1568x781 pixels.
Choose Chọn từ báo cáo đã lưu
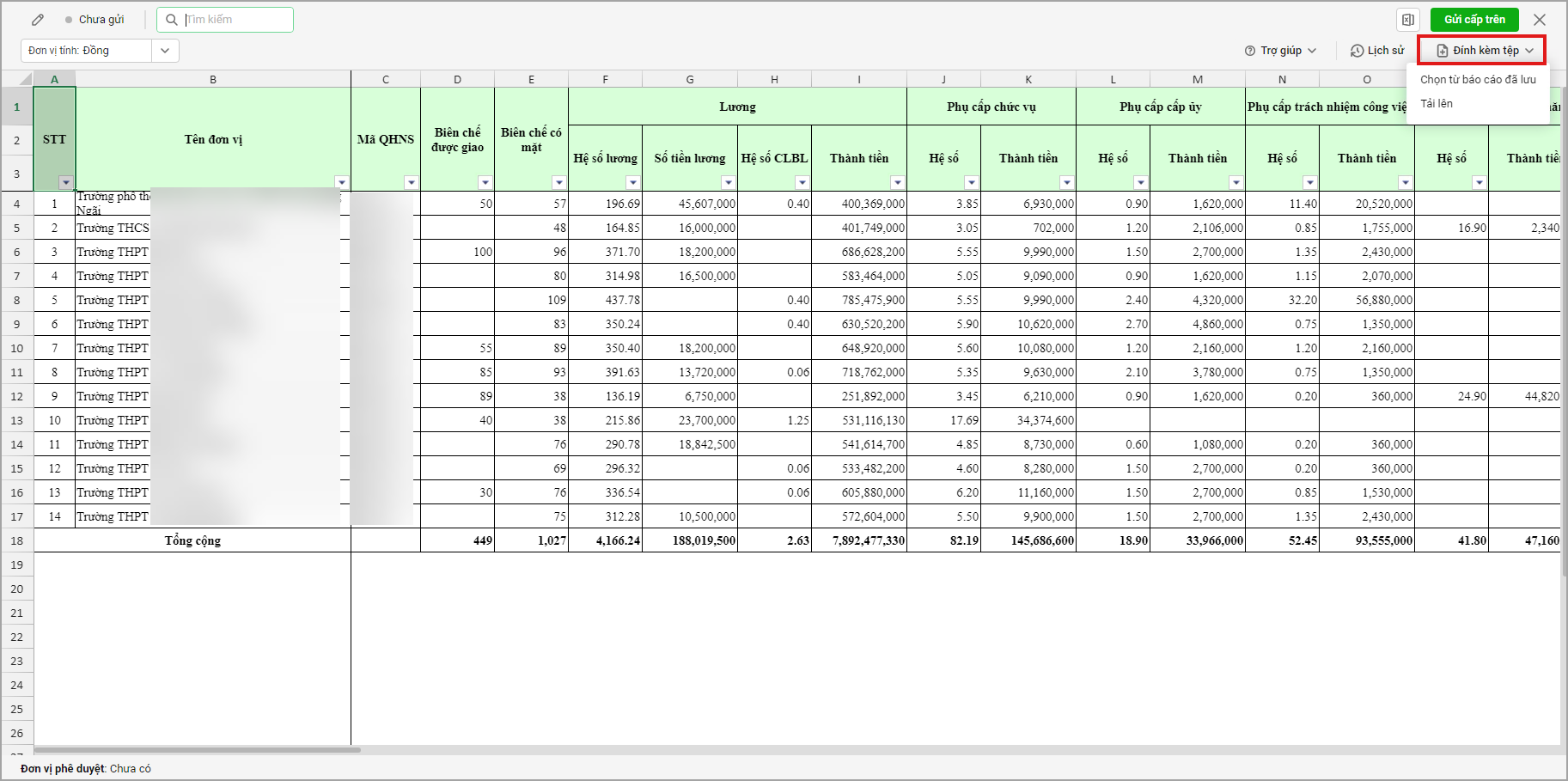pyautogui.click(x=1478, y=79)
